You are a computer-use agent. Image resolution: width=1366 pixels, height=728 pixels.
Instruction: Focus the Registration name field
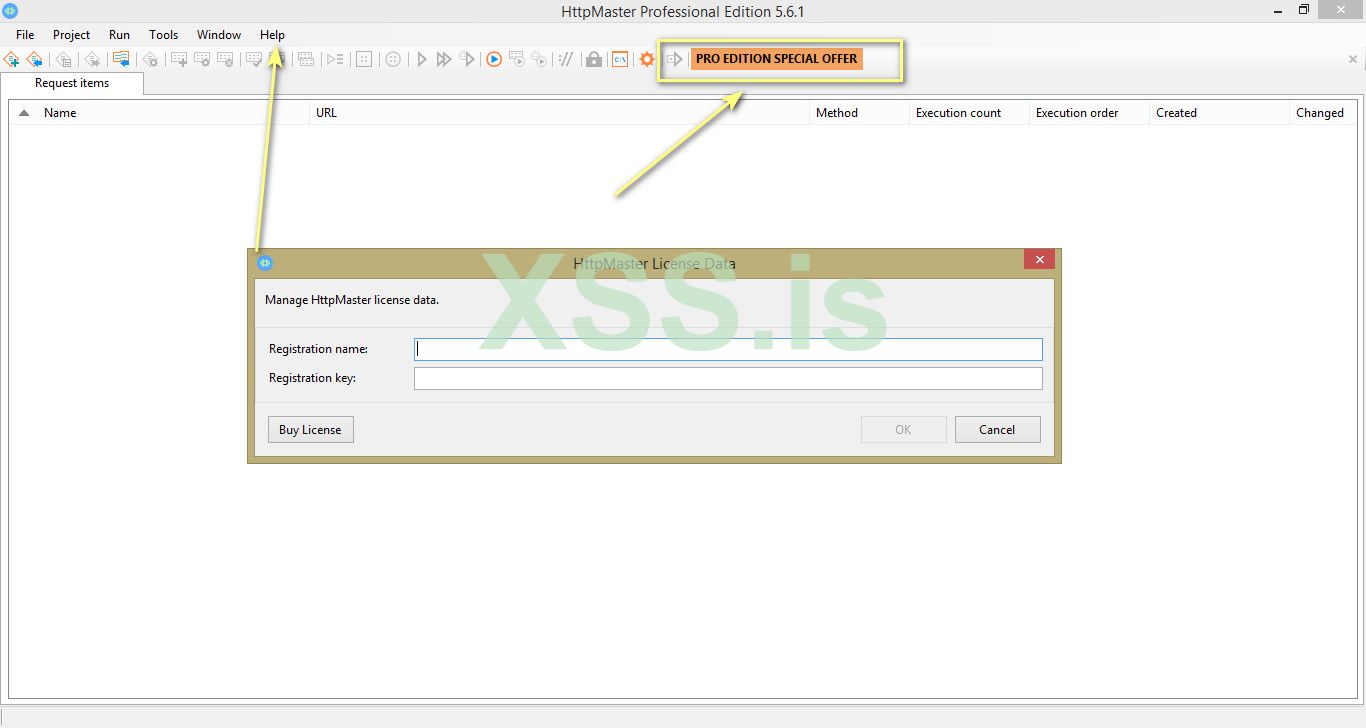click(x=728, y=349)
